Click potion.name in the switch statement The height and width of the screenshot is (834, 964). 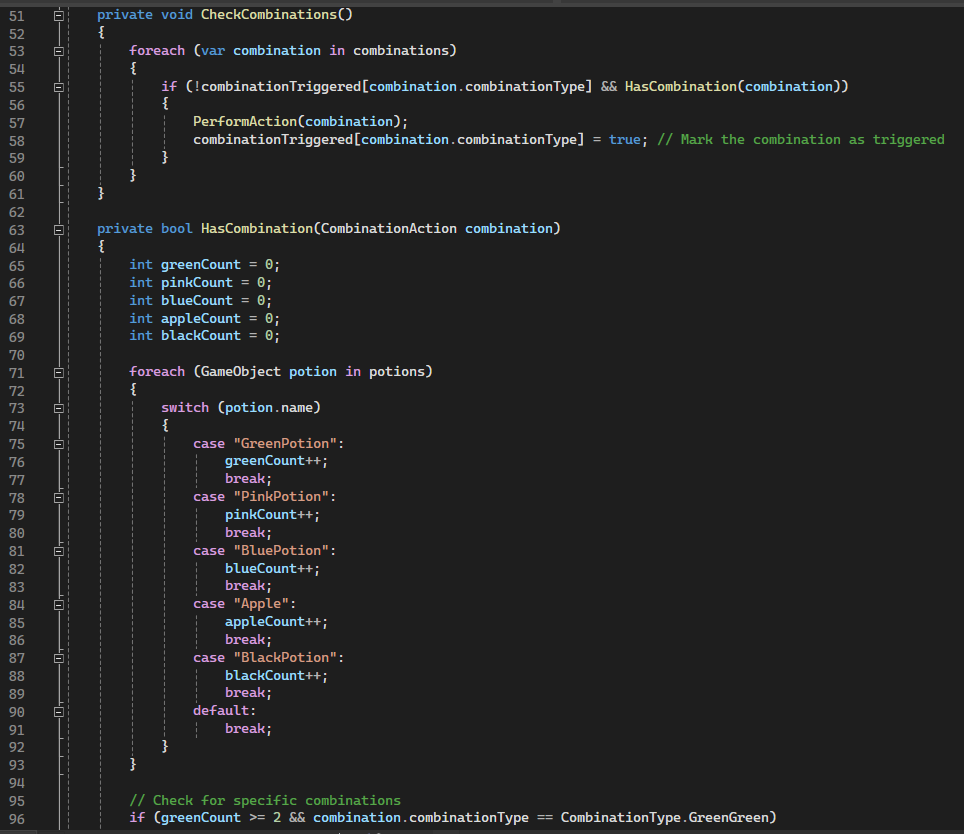pyautogui.click(x=269, y=407)
